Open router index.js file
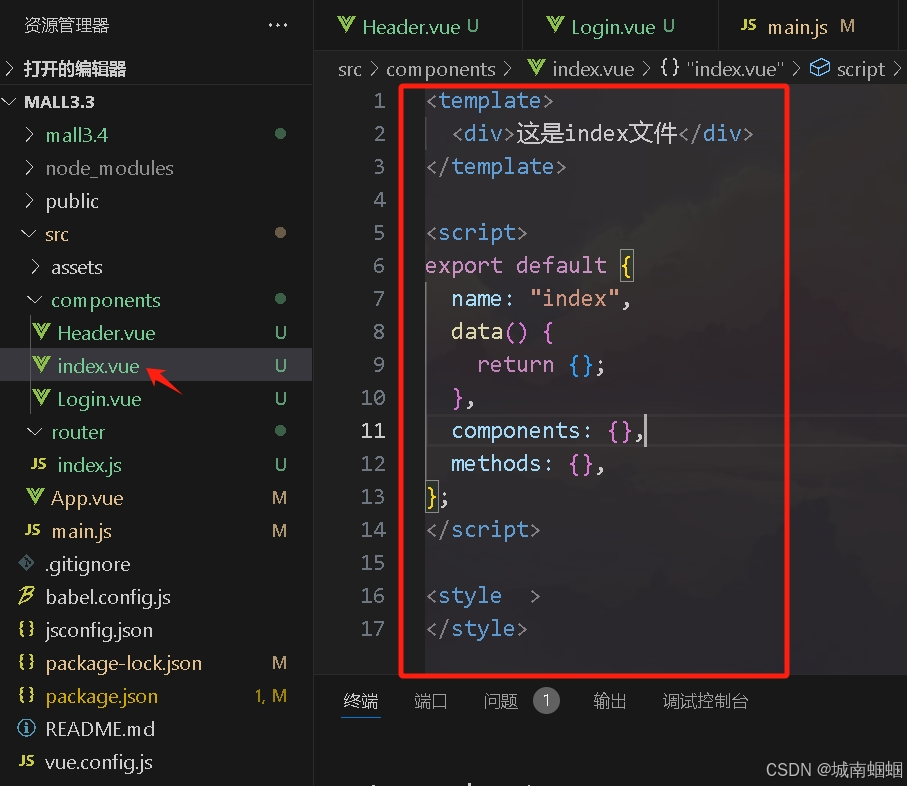The height and width of the screenshot is (786, 907). [156, 464]
